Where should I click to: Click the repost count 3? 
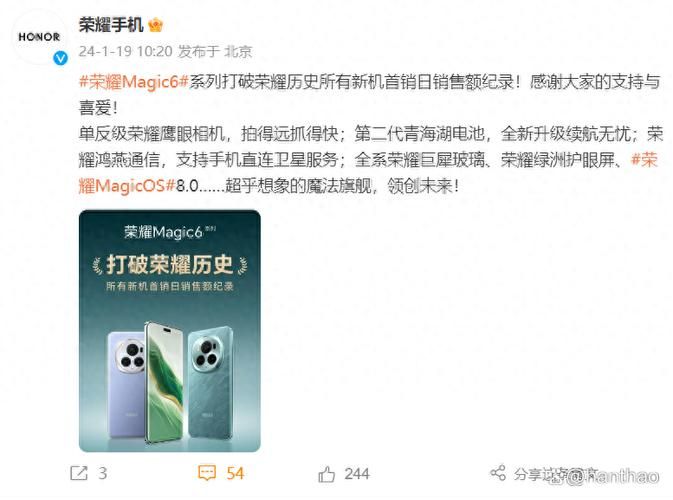[x=103, y=473]
